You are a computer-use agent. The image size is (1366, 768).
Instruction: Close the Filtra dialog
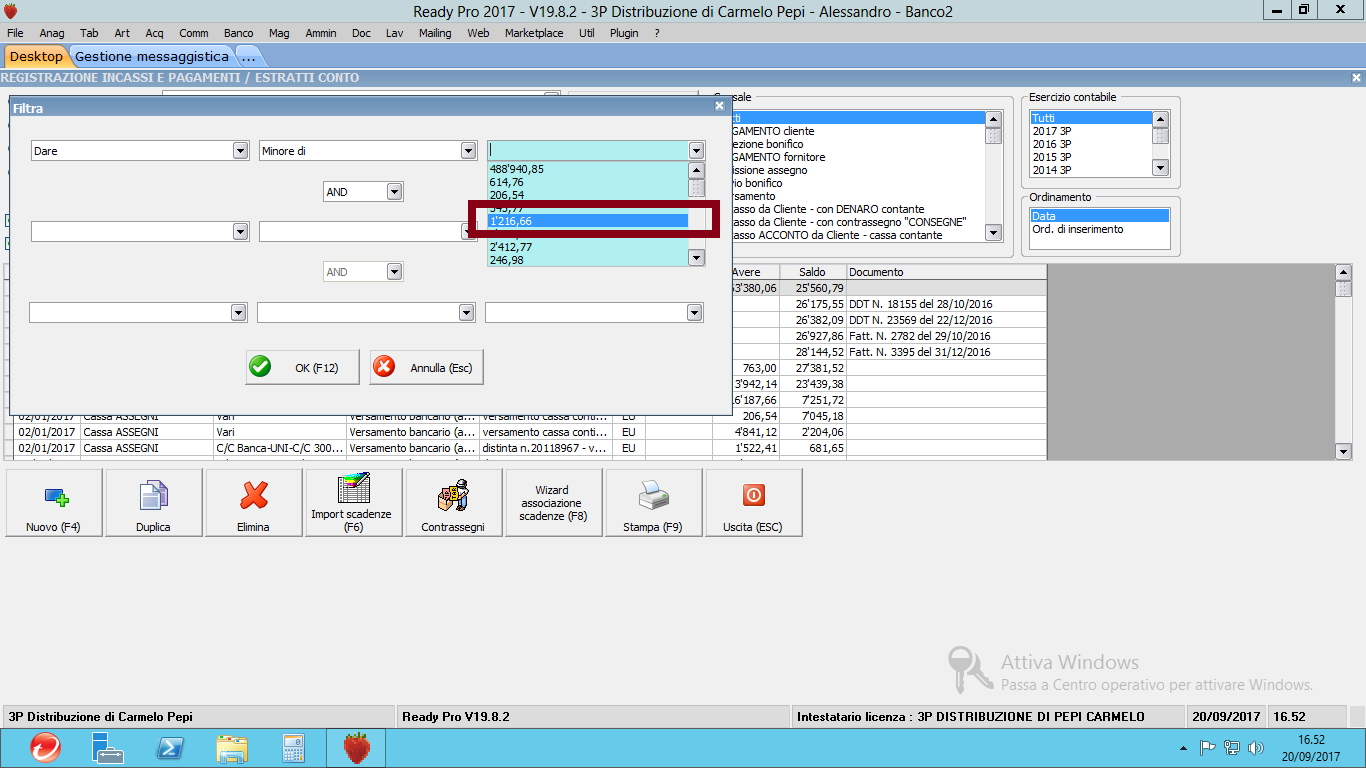719,105
